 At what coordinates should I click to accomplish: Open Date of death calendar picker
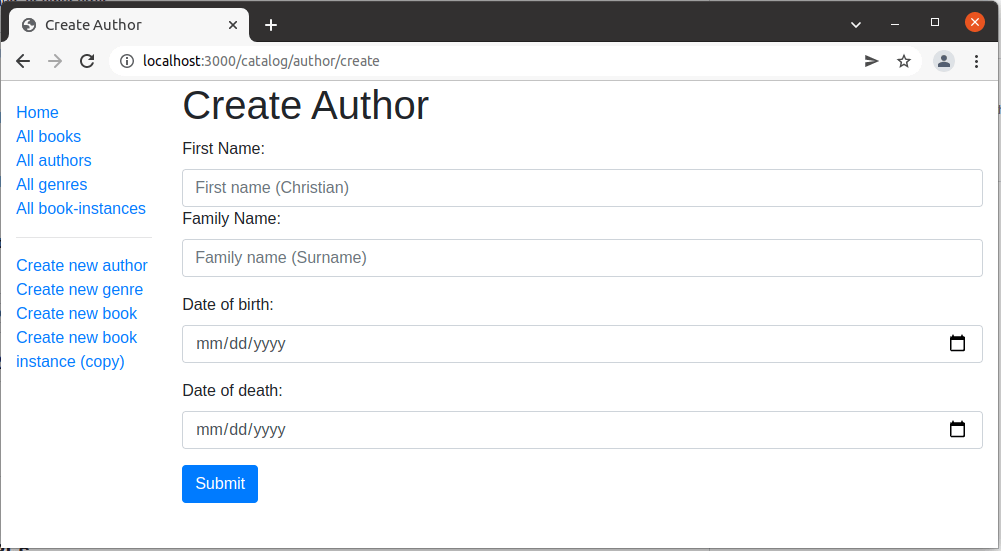click(x=956, y=430)
